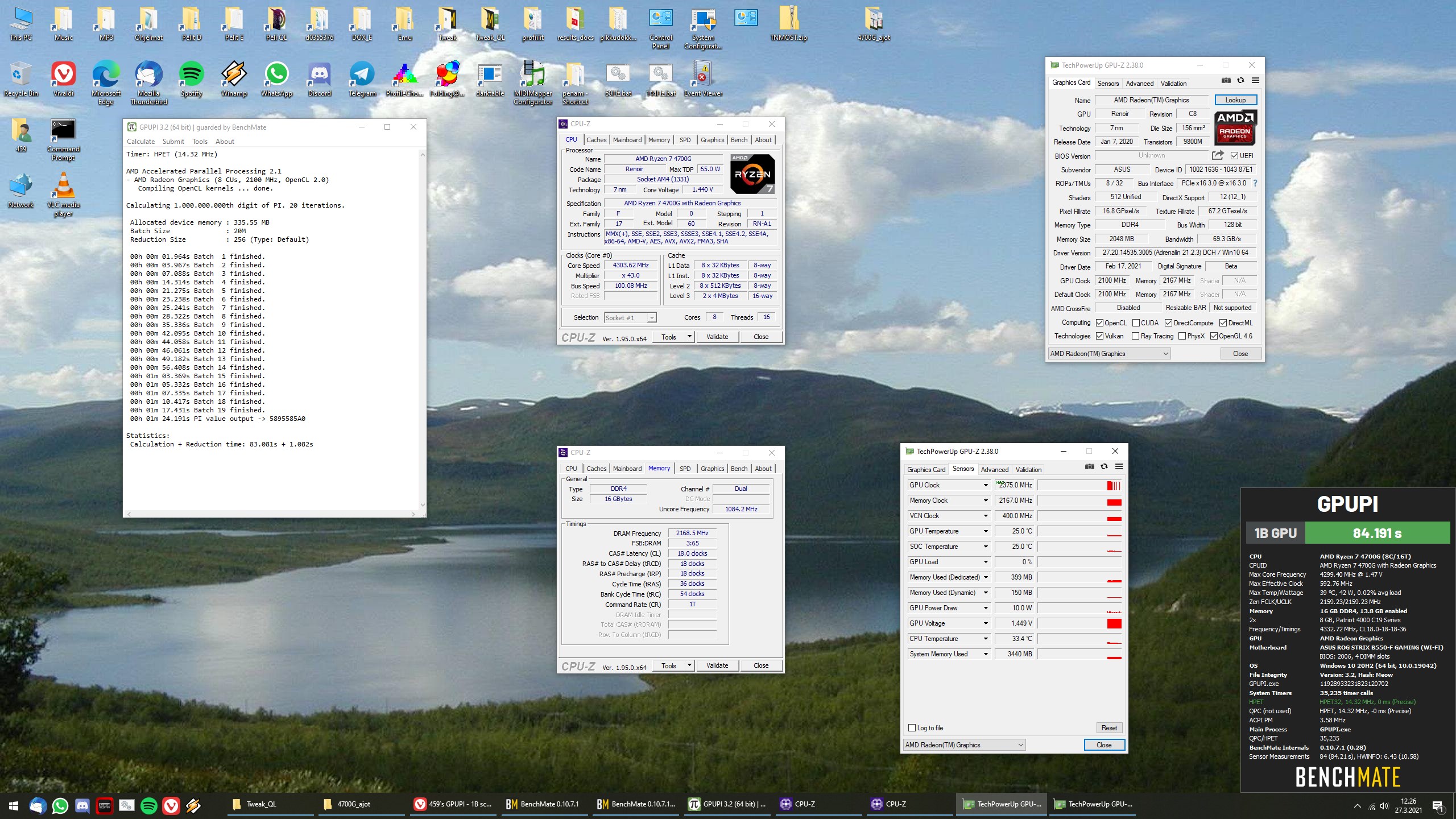
Task: Click Tools button in lower CPU-Z window
Action: click(669, 665)
